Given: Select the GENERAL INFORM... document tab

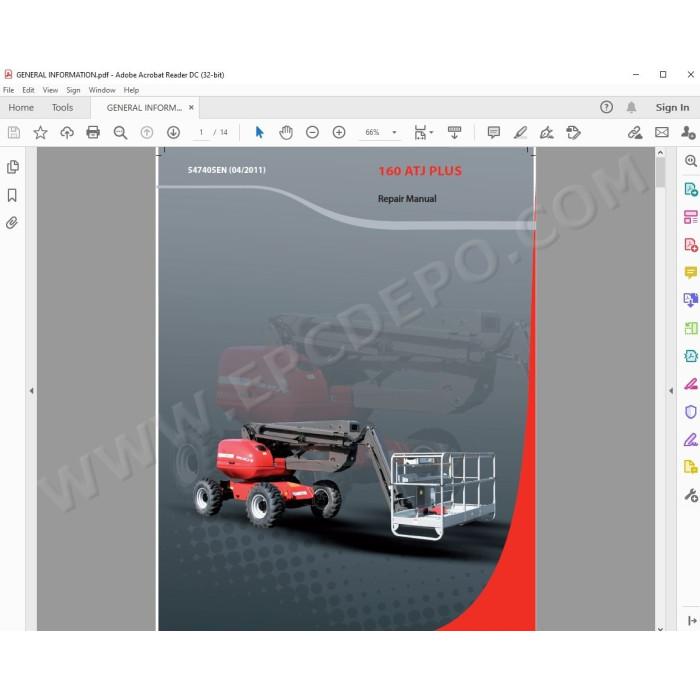Looking at the screenshot, I should [x=144, y=108].
